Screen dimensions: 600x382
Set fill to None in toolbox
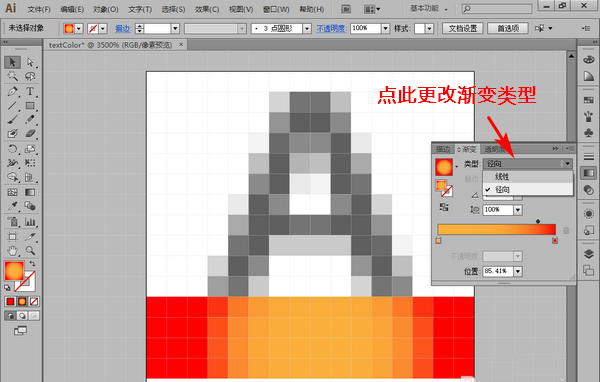(x=34, y=302)
